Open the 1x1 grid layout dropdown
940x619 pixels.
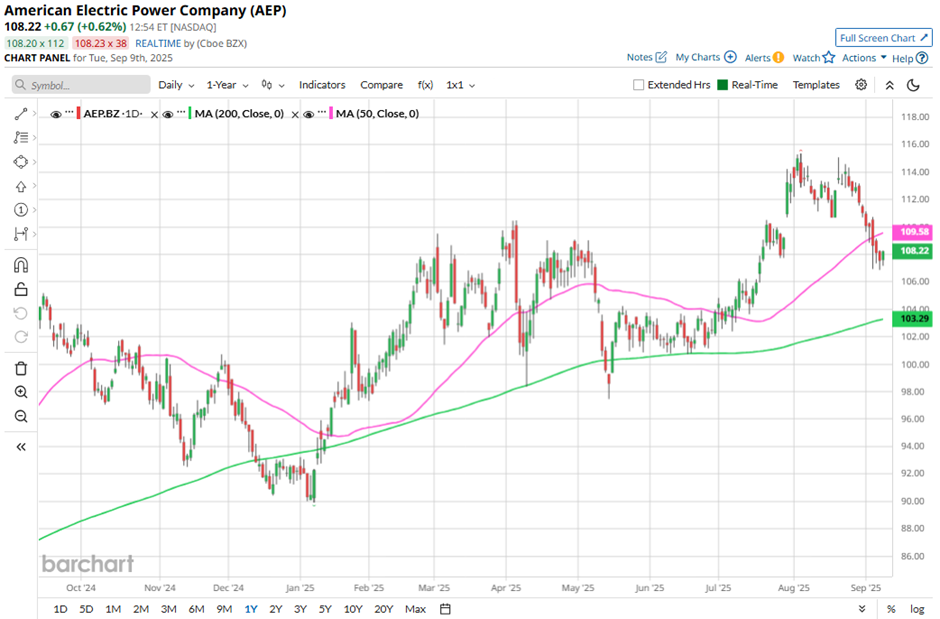pos(460,85)
